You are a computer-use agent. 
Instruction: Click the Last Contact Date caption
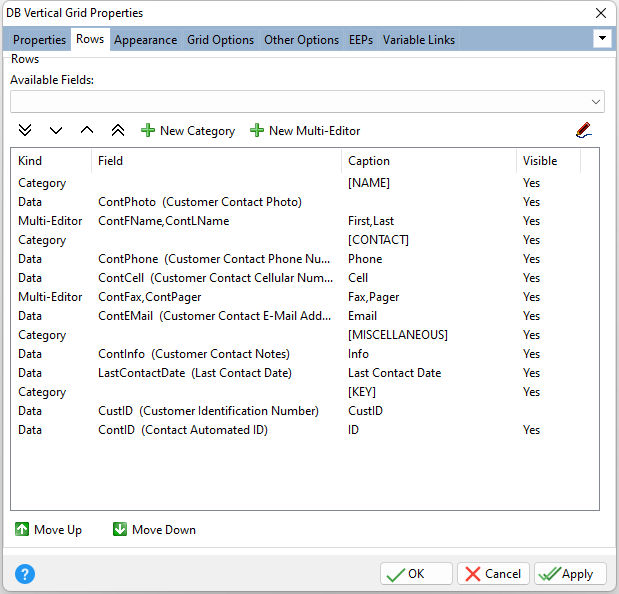pyautogui.click(x=394, y=373)
